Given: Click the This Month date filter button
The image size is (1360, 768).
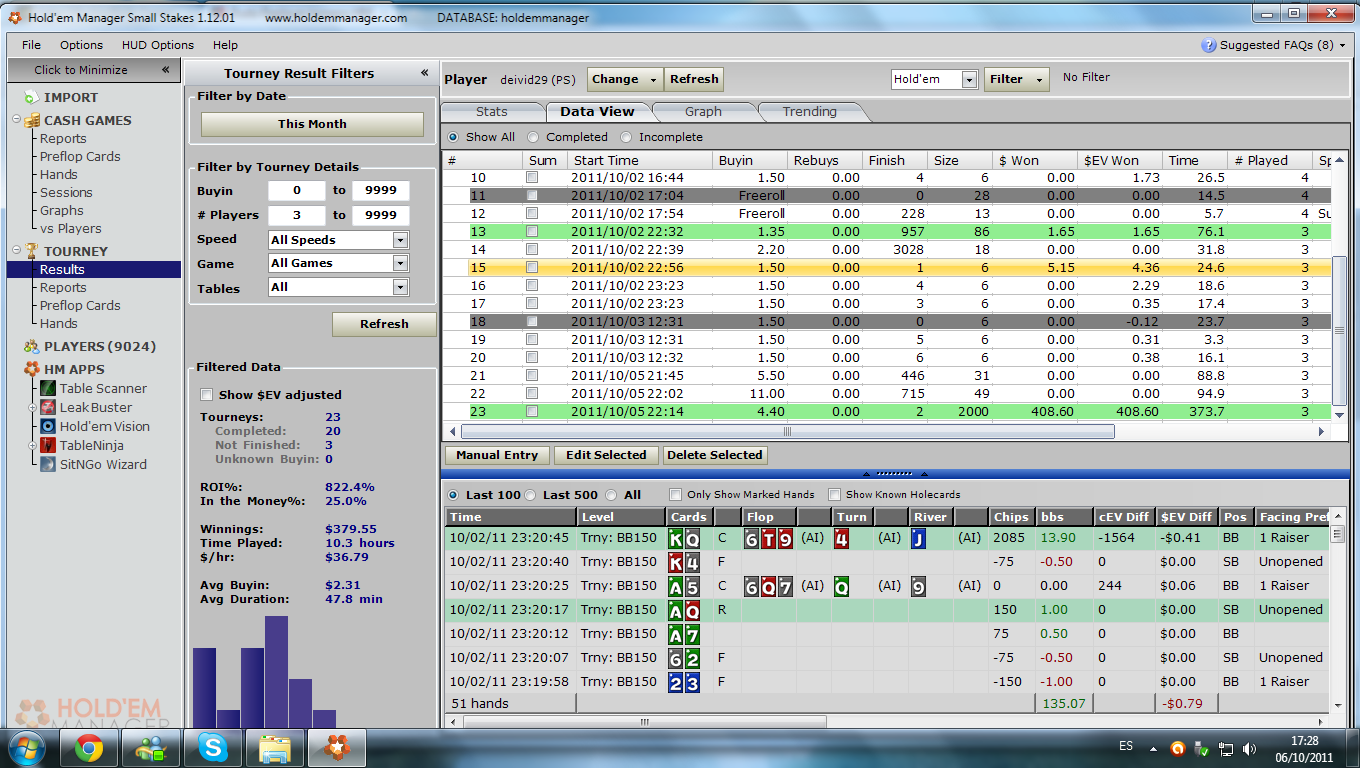Looking at the screenshot, I should 312,124.
